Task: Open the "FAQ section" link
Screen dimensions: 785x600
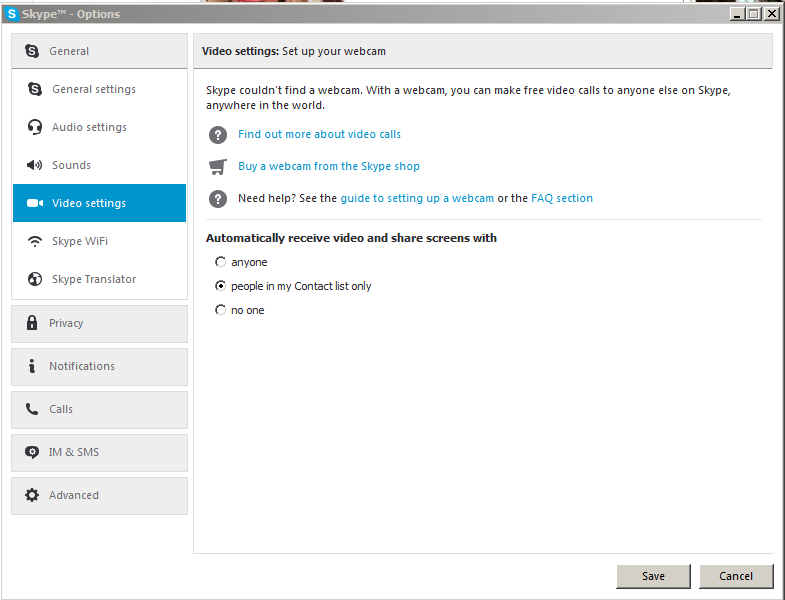Action: 562,198
